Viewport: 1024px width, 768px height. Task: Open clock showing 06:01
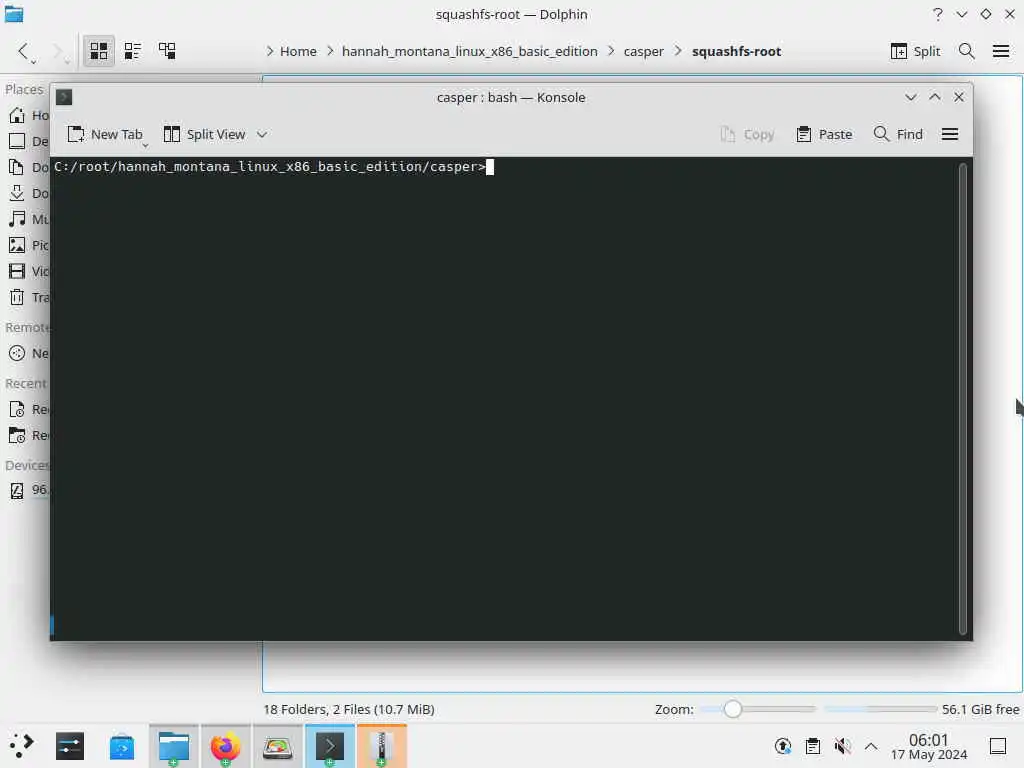click(x=929, y=746)
